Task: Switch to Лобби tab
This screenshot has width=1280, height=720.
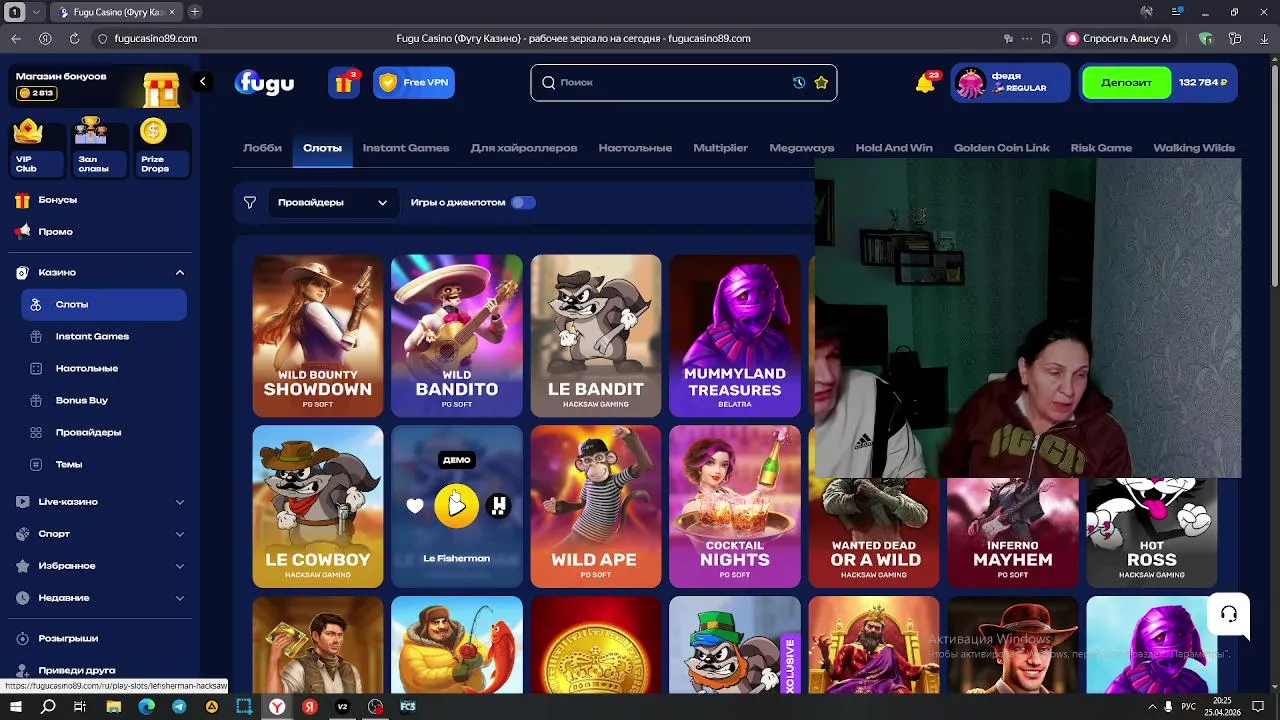Action: tap(262, 148)
